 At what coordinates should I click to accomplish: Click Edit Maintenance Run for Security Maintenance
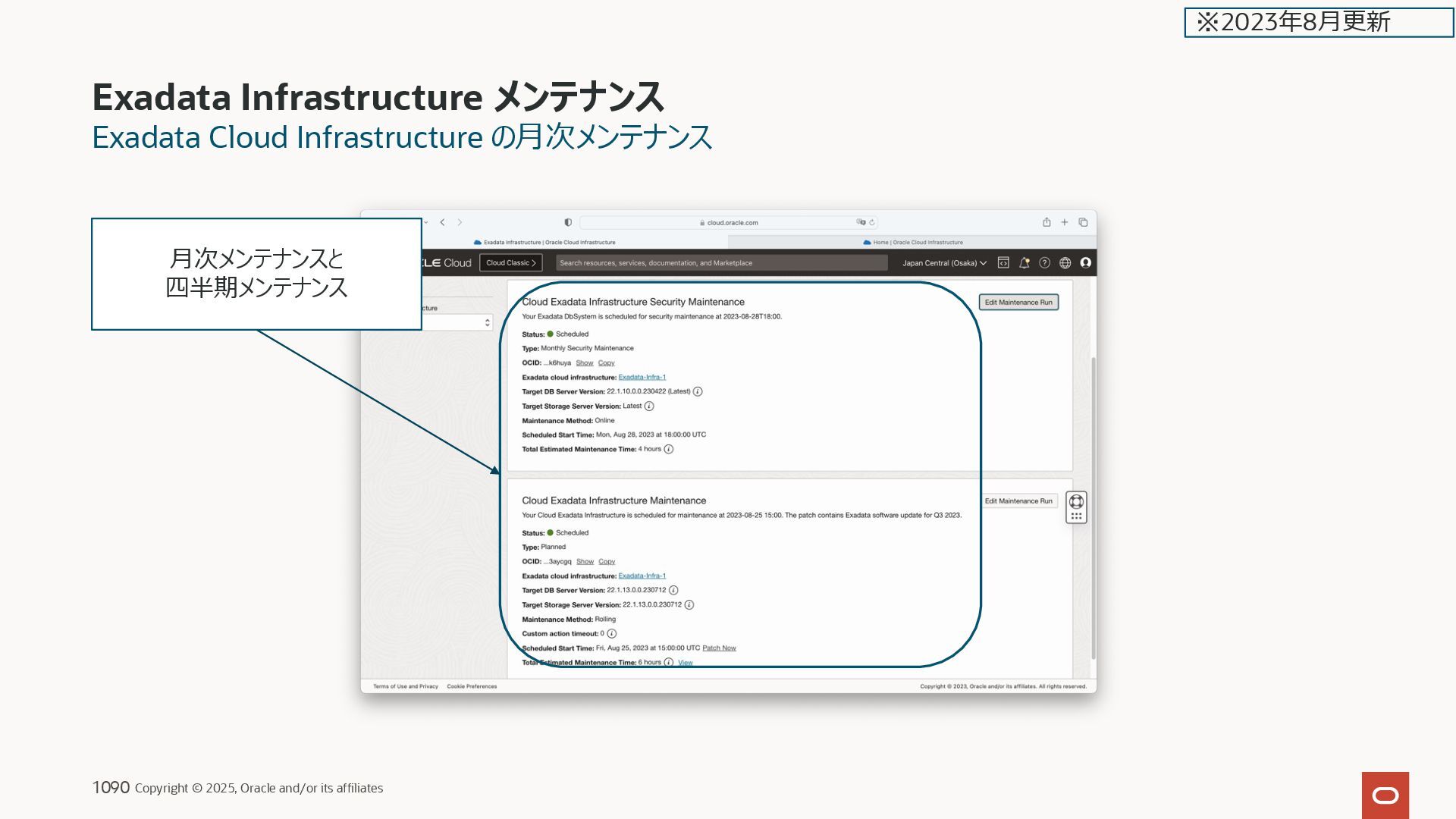tap(1018, 303)
